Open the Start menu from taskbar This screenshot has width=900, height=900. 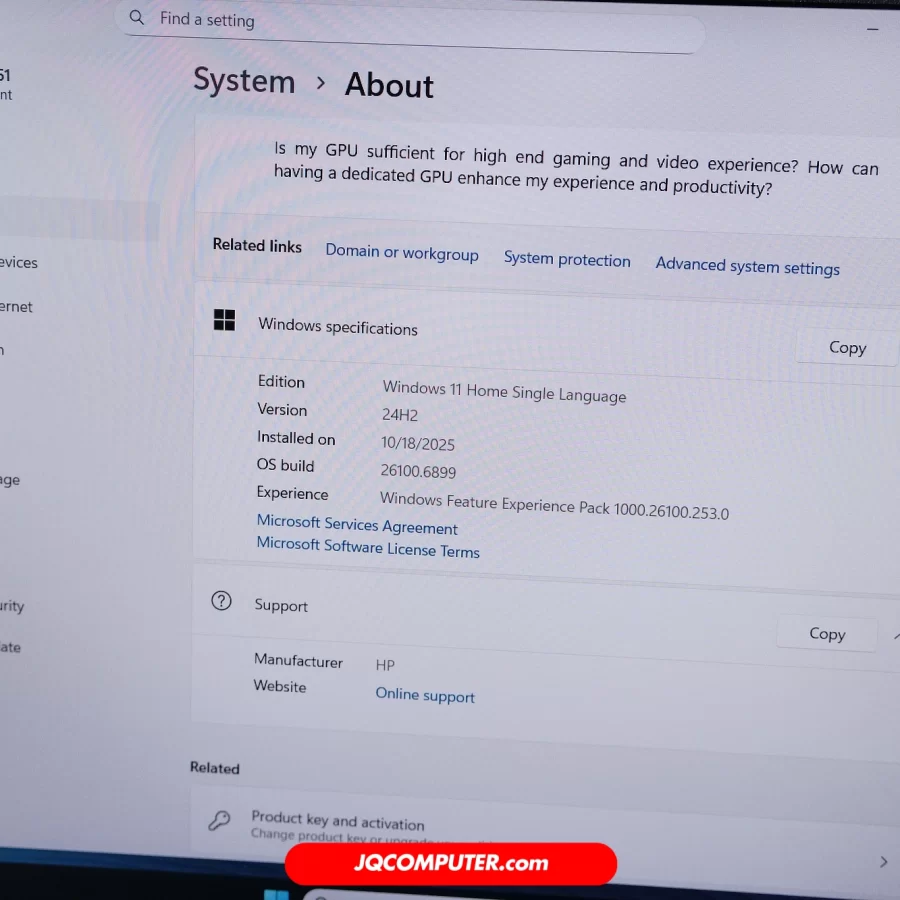(277, 893)
